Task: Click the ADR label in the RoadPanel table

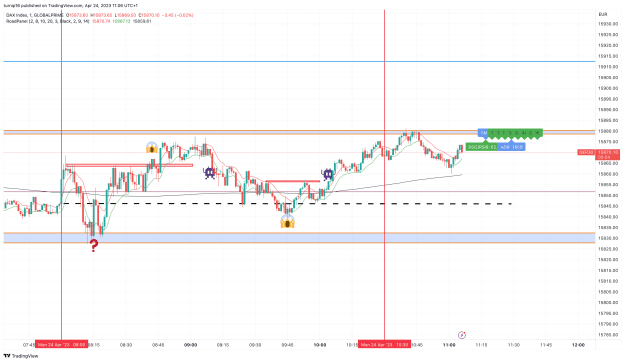Action: [511, 147]
